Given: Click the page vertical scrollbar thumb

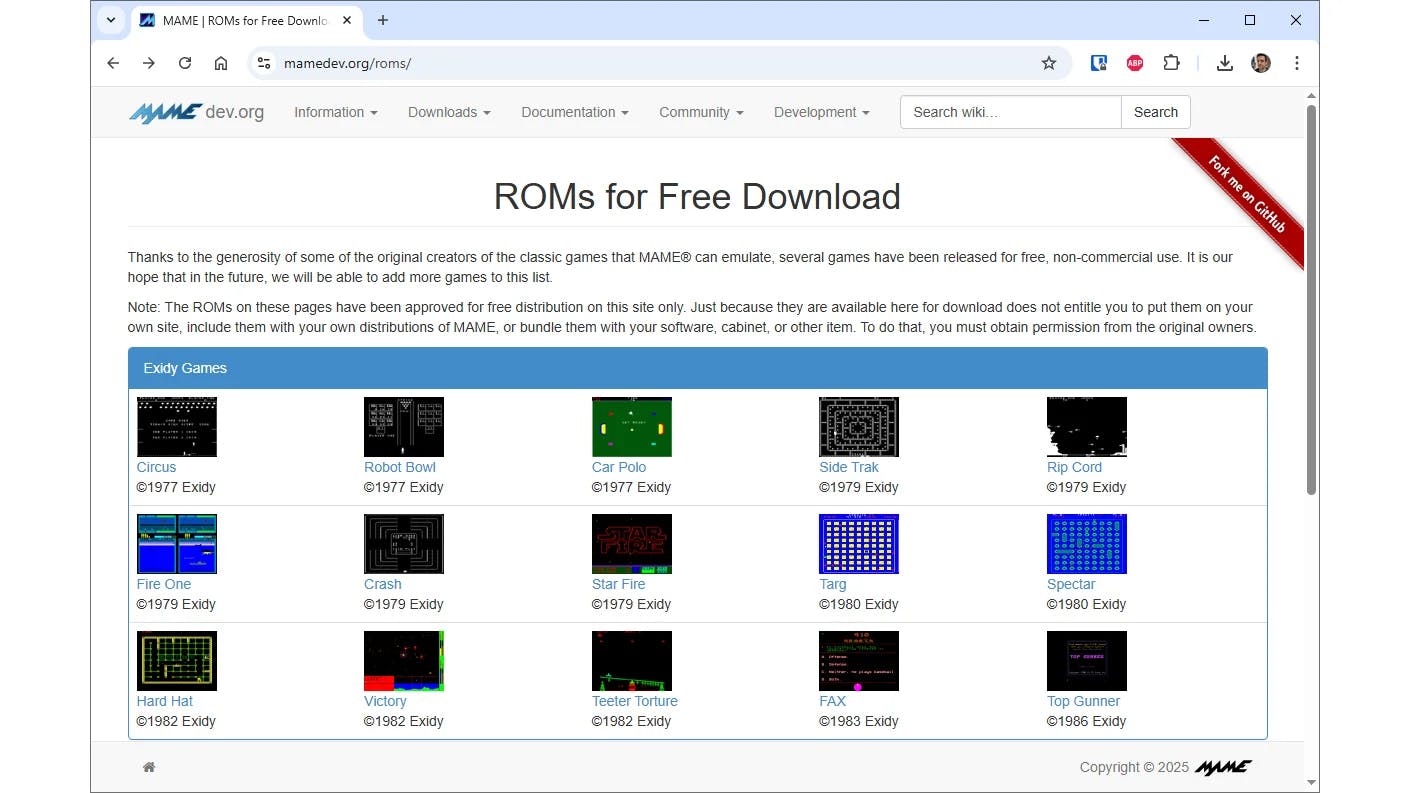Looking at the screenshot, I should [1312, 299].
